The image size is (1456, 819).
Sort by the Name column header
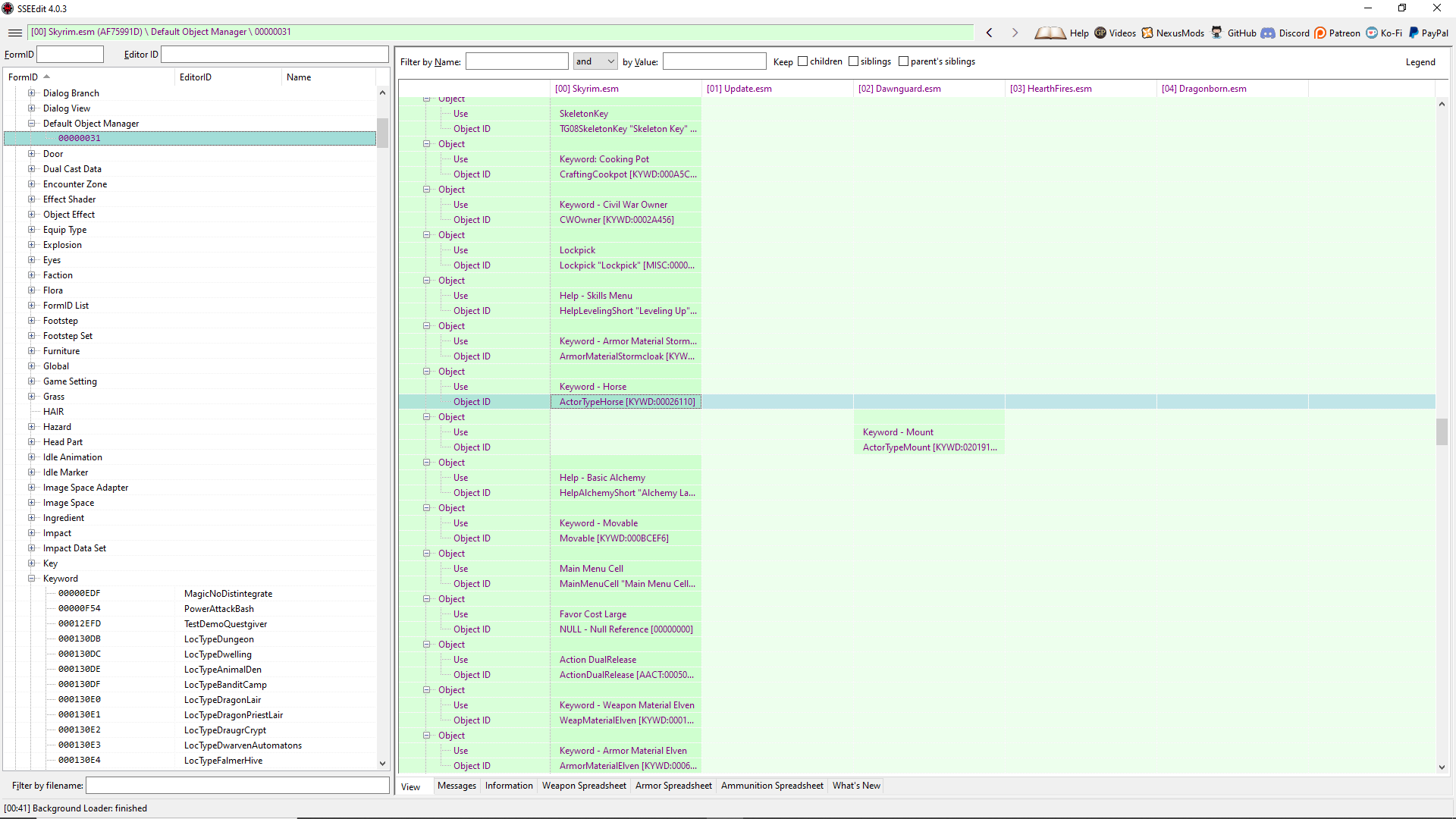[x=328, y=77]
